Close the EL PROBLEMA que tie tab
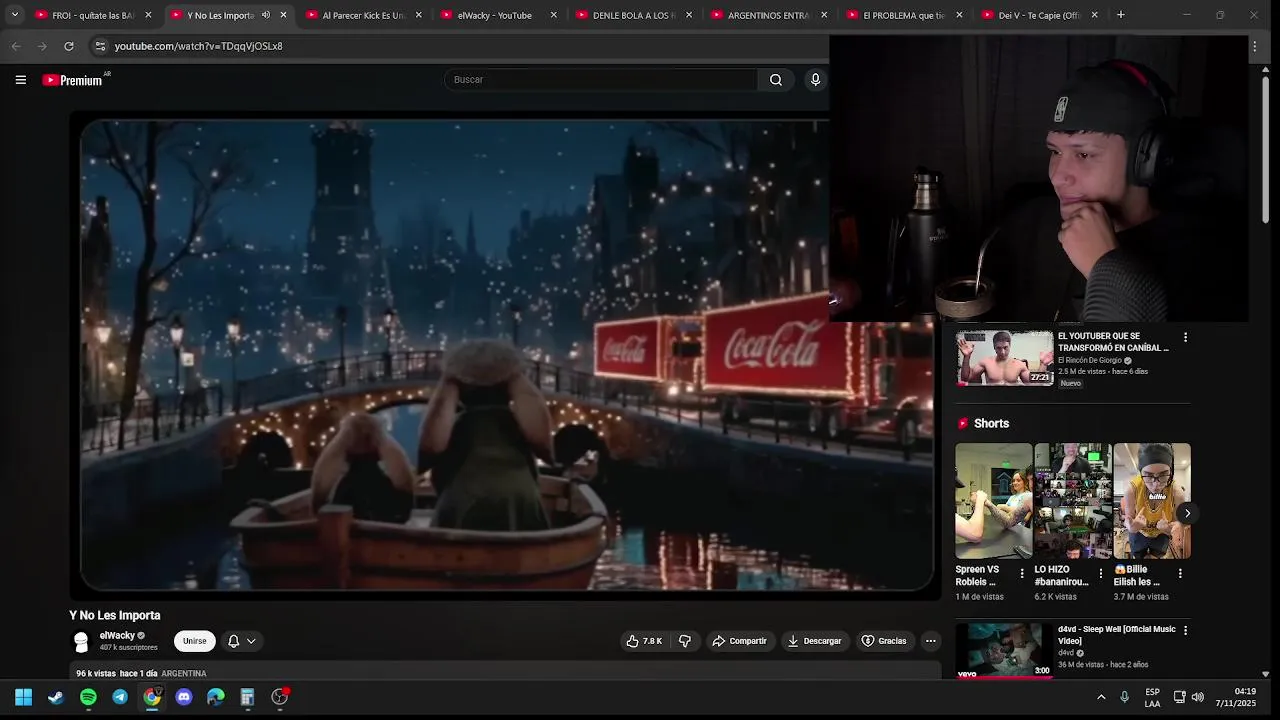 coord(959,15)
